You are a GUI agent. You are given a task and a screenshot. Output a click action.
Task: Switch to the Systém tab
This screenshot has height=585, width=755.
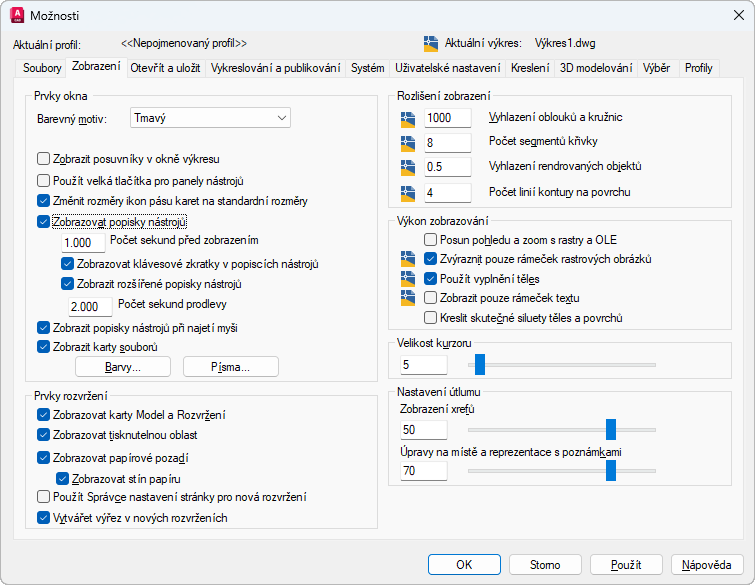click(x=367, y=68)
